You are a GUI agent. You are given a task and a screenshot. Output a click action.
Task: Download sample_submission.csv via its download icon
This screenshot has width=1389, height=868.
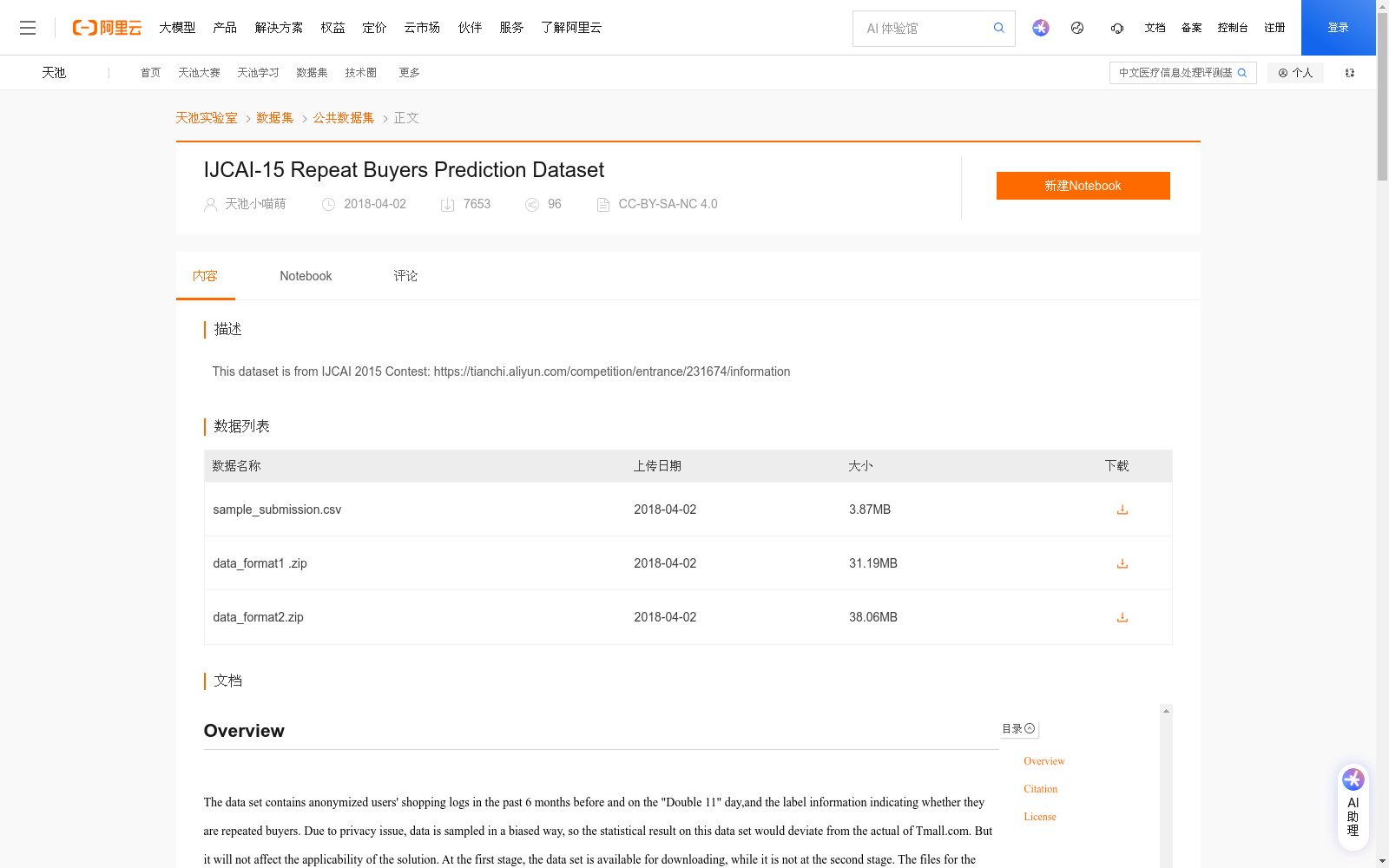point(1122,510)
